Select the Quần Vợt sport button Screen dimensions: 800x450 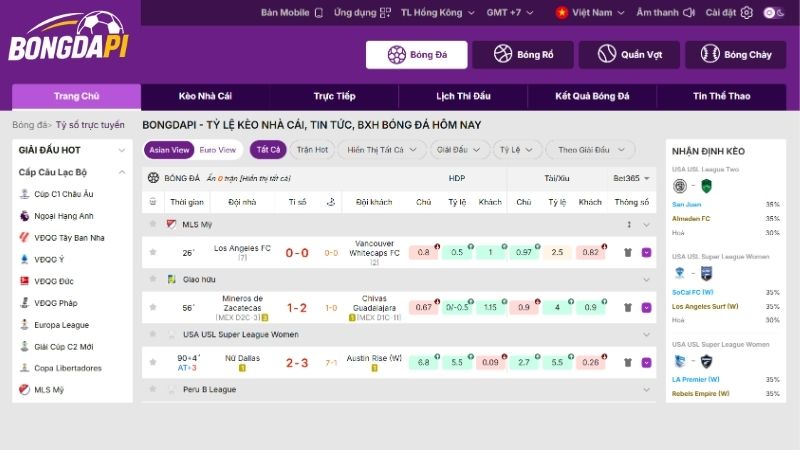coord(629,55)
